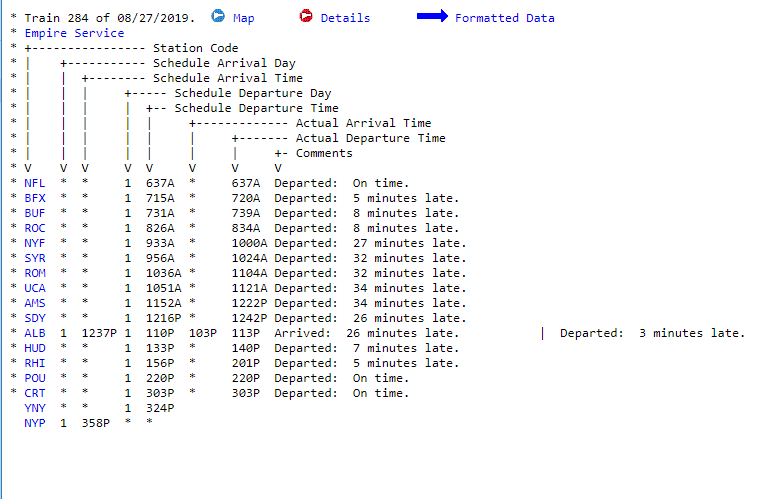The height and width of the screenshot is (499, 780).
Task: Select the SYR station code
Action: (x=34, y=258)
